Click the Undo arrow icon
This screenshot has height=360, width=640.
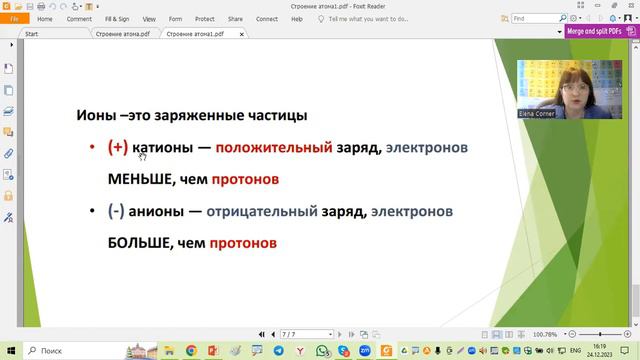pyautogui.click(x=53, y=6)
